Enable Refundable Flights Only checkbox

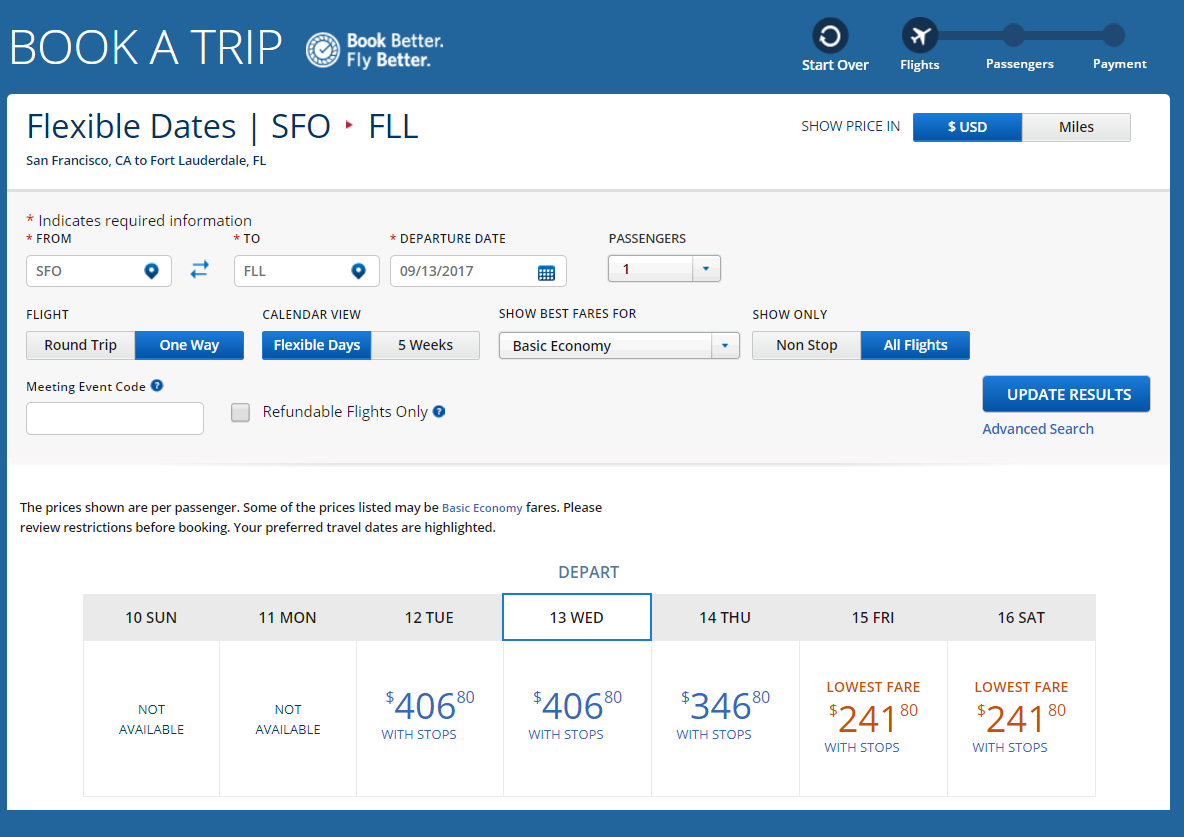coord(240,412)
